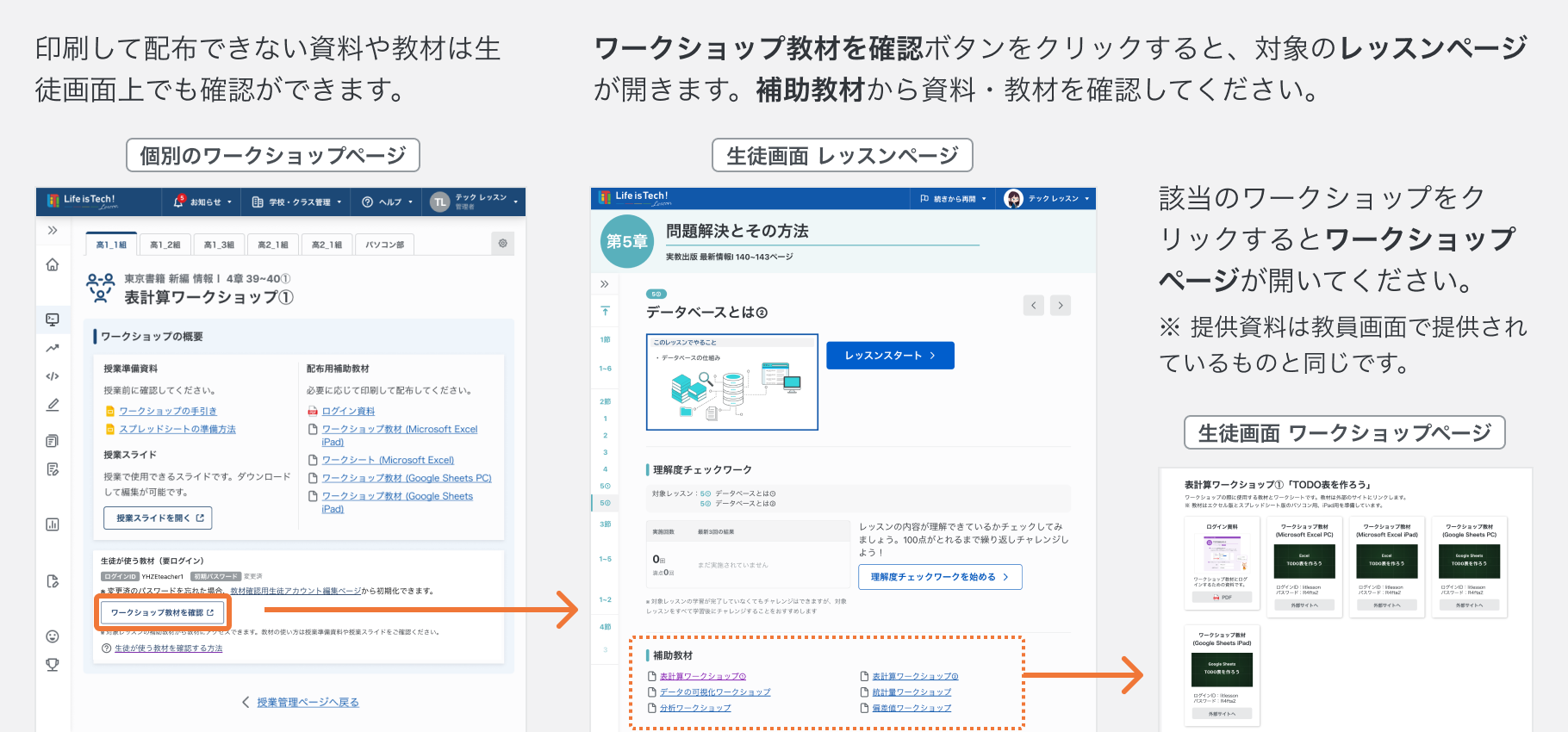Click the scroll-to-top arrow icon in lesson sidebar

[x=606, y=311]
